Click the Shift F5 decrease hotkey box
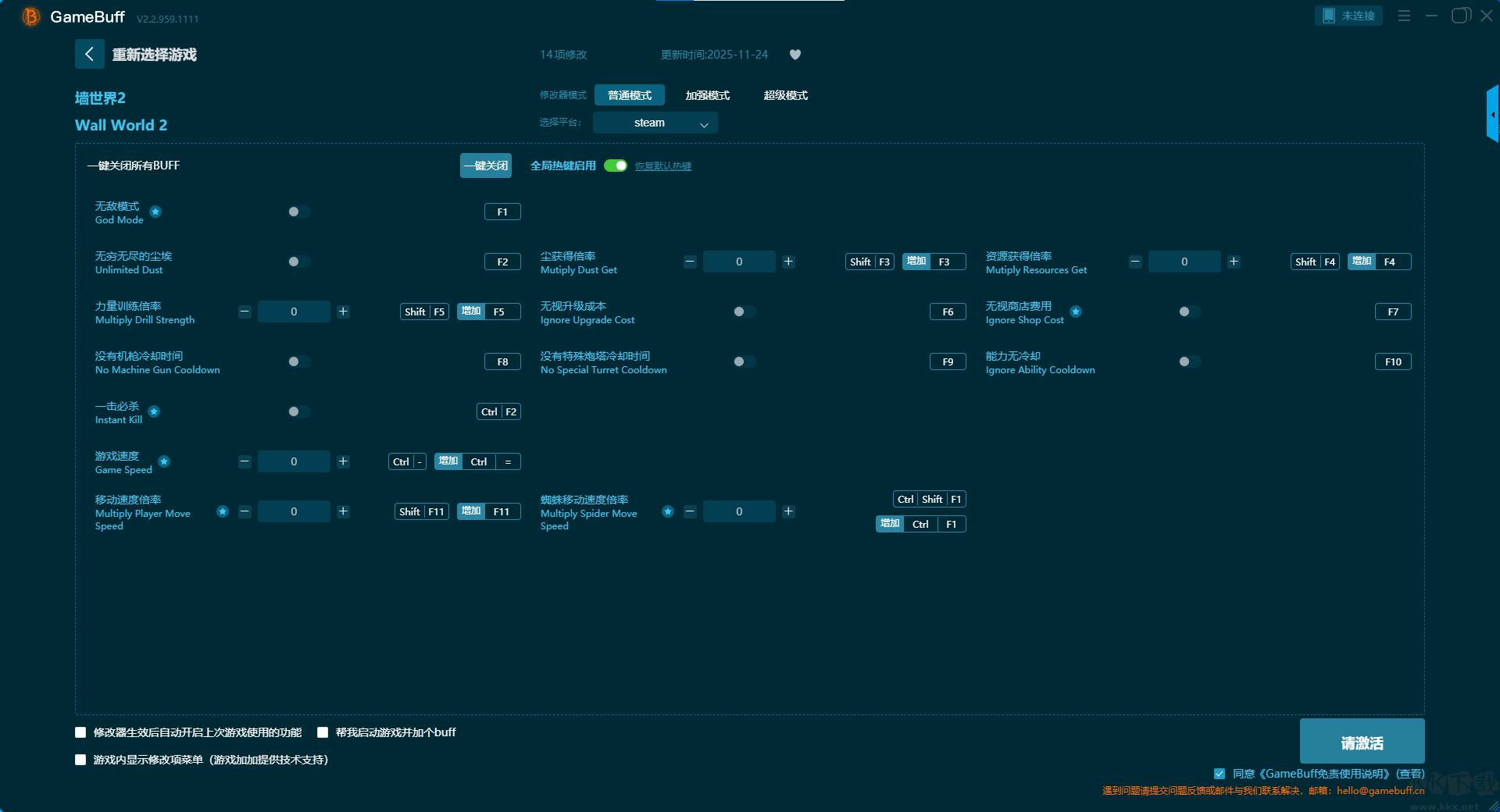The height and width of the screenshot is (812, 1500). tap(424, 312)
